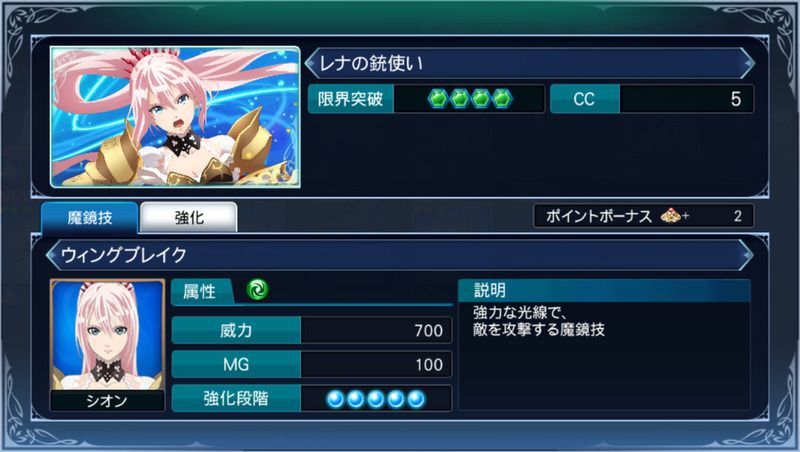Click right arrow of ウィングブレイク banner

[747, 255]
